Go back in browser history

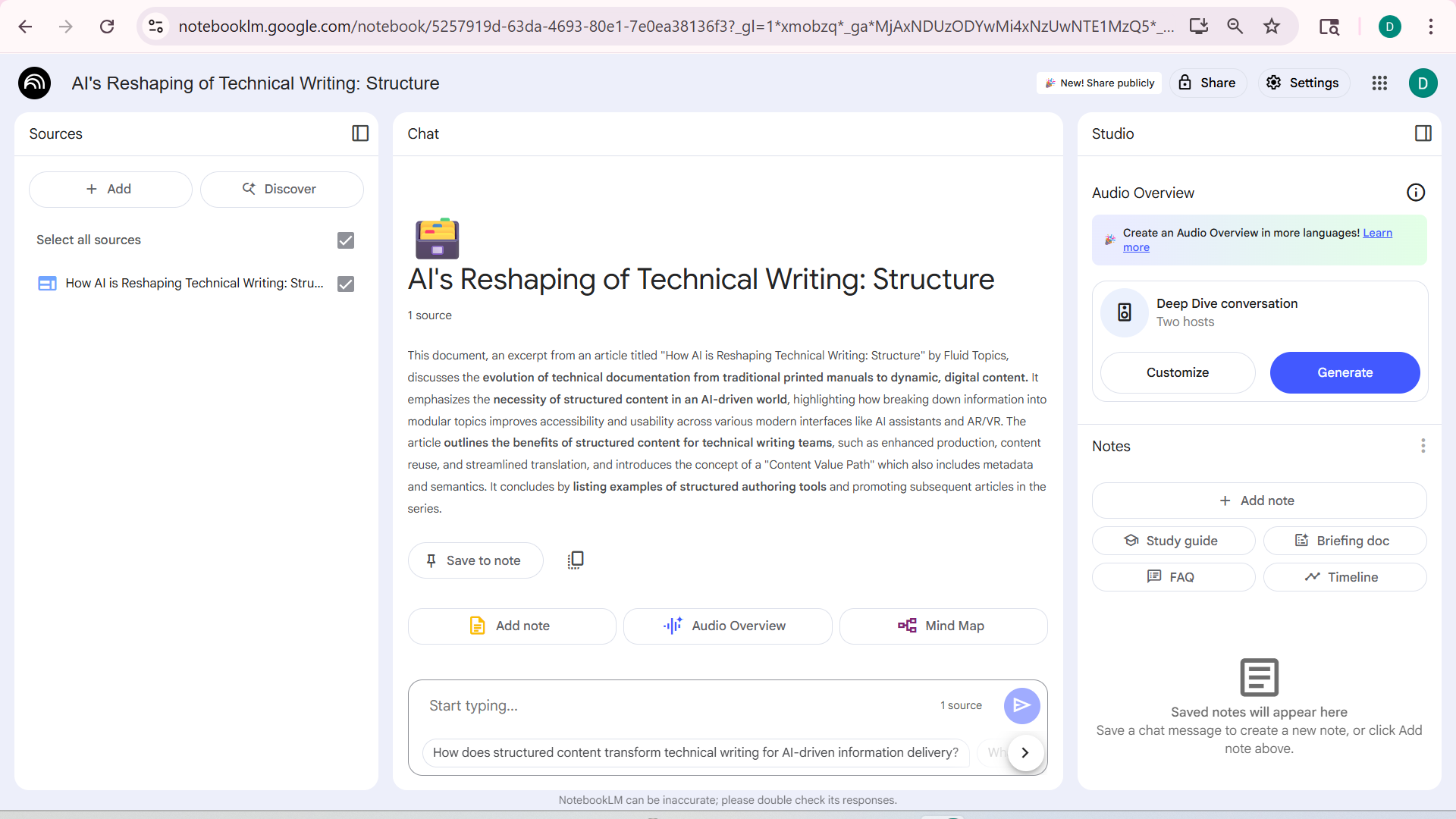click(25, 27)
